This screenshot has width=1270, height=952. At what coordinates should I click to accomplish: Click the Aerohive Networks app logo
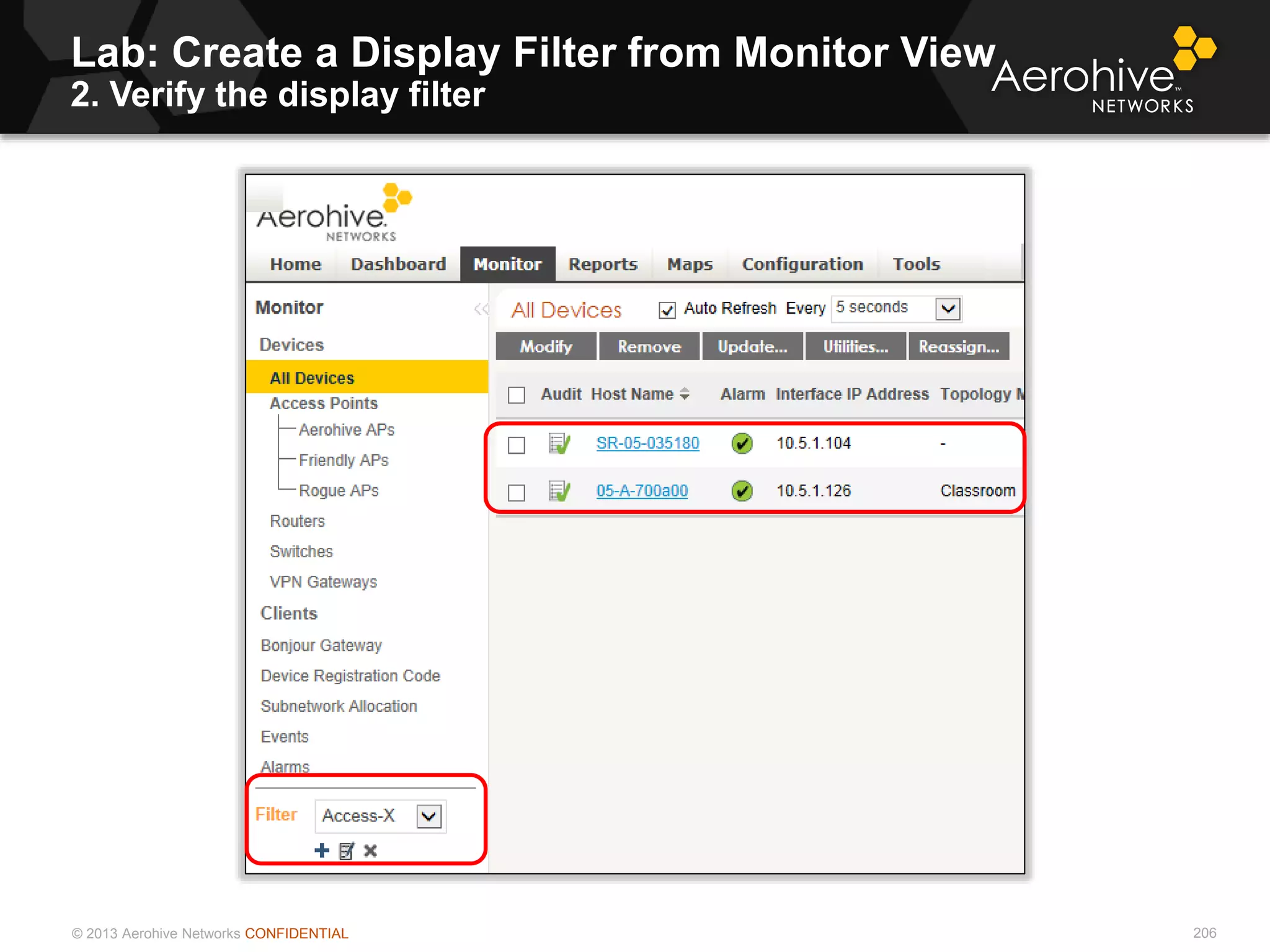(x=335, y=213)
